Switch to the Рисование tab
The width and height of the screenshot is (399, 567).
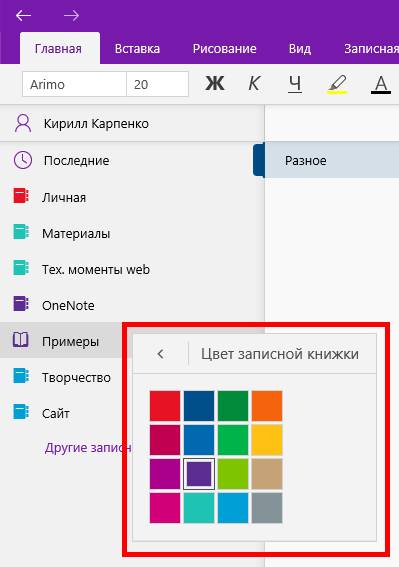tap(225, 48)
